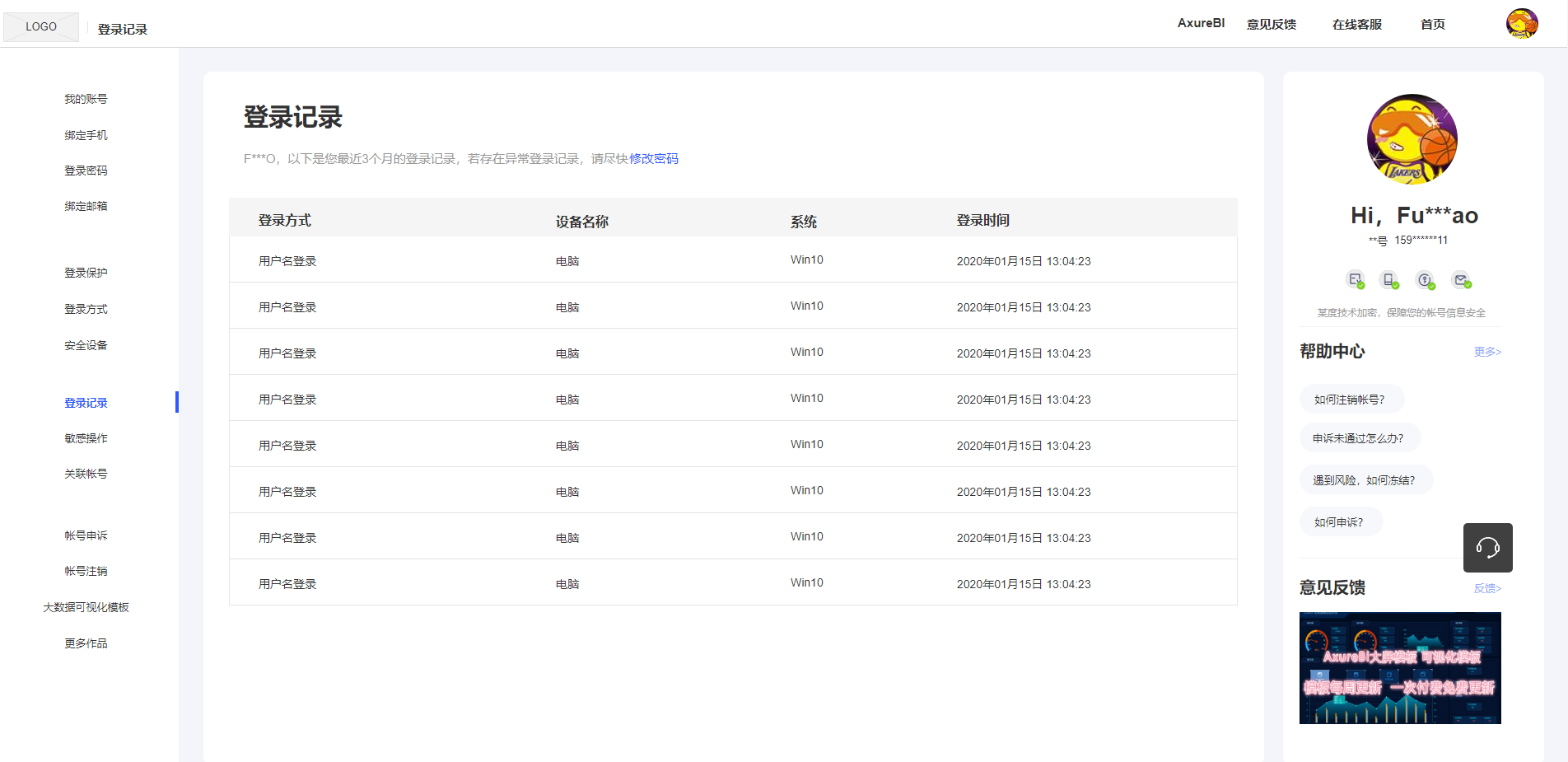Open the AxureBI dashboard template banner
This screenshot has width=1568, height=762.
click(x=1400, y=668)
